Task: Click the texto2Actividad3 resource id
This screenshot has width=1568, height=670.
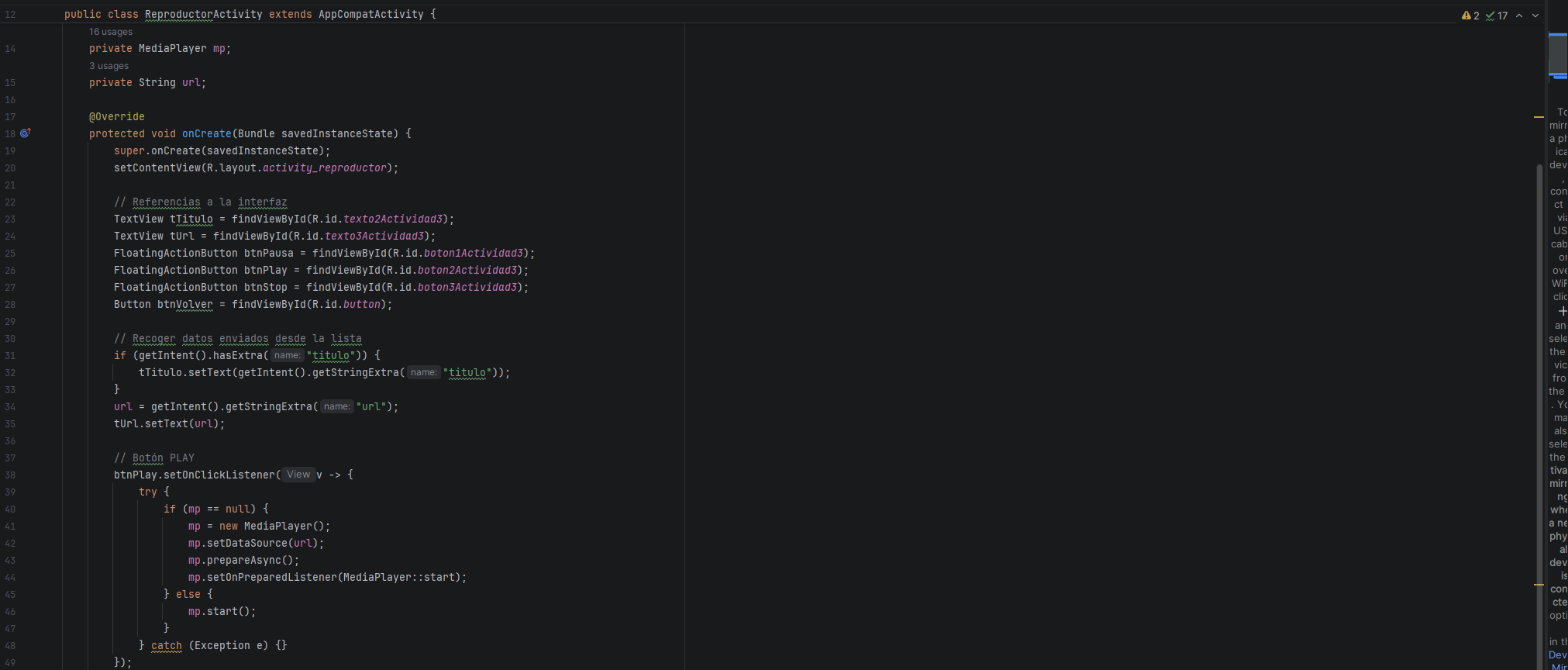Action: (393, 219)
